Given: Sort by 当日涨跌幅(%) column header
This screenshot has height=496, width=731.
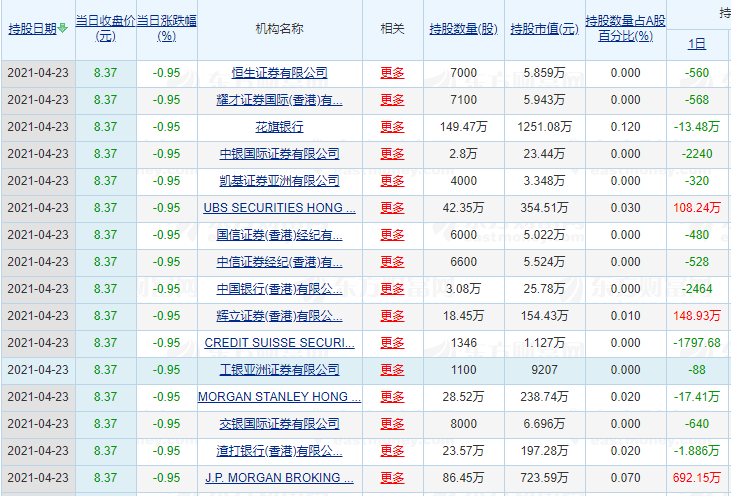Looking at the screenshot, I should point(166,28).
